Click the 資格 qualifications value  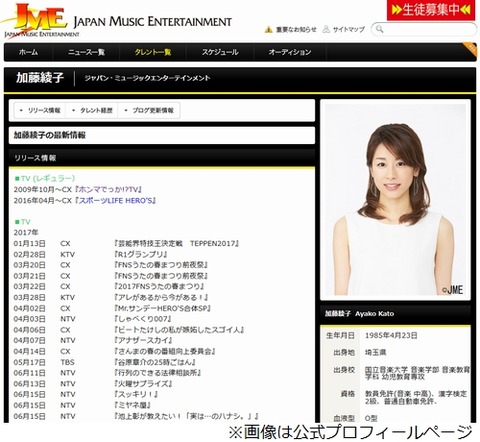point(416,398)
